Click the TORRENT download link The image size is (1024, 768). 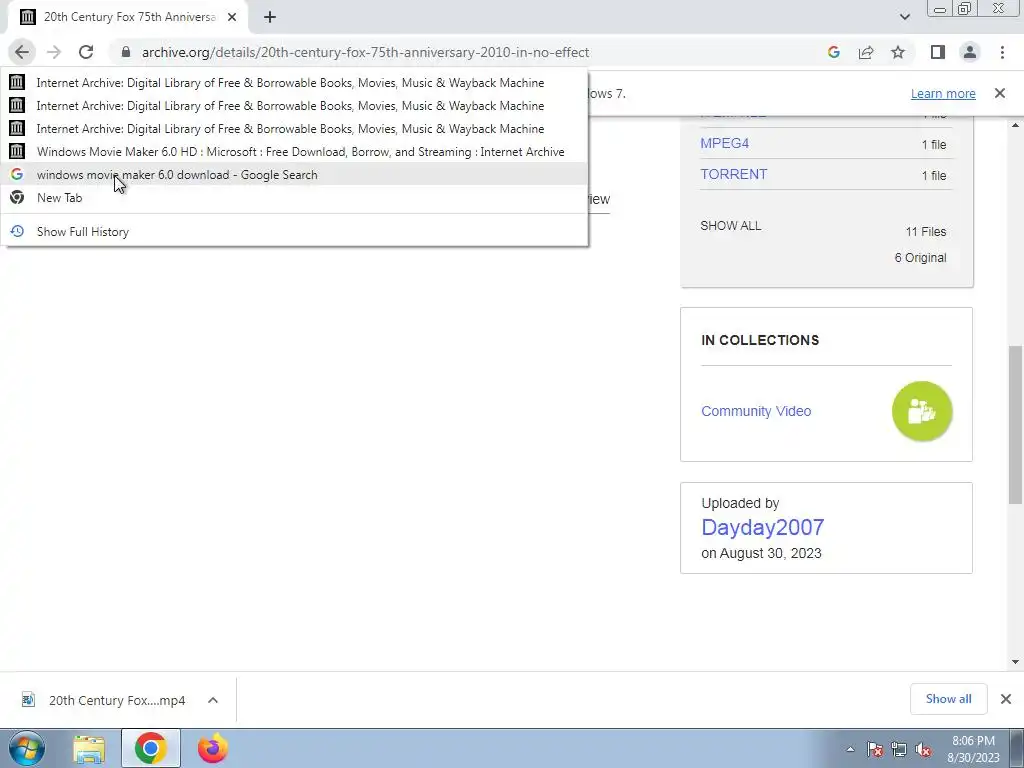[x=733, y=174]
